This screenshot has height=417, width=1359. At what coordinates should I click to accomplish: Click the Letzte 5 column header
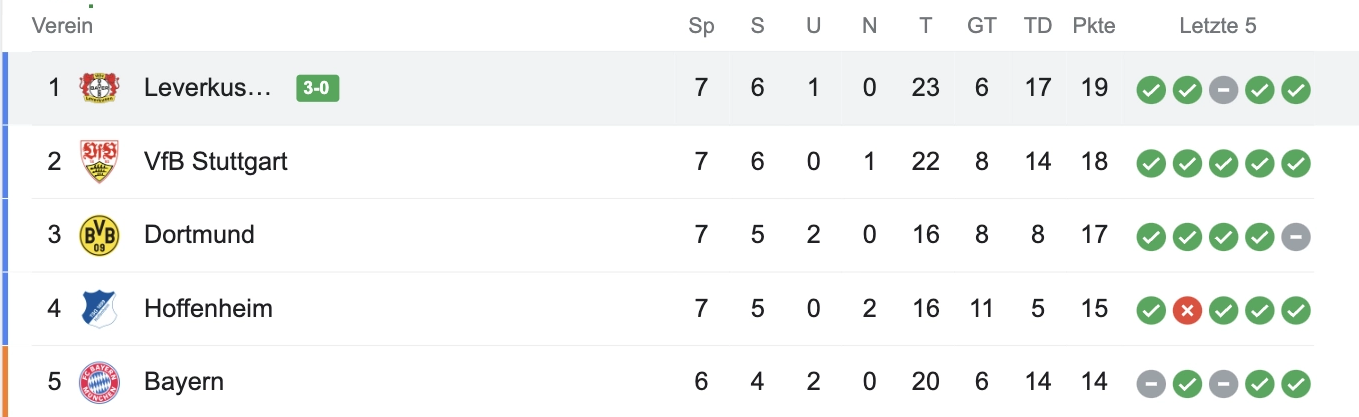1217,27
